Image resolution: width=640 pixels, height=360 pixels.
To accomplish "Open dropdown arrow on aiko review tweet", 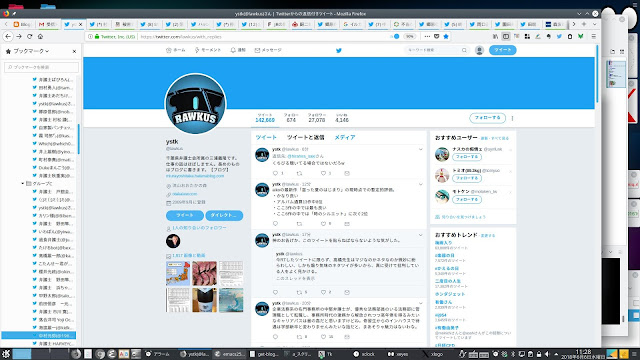I will [x=420, y=184].
